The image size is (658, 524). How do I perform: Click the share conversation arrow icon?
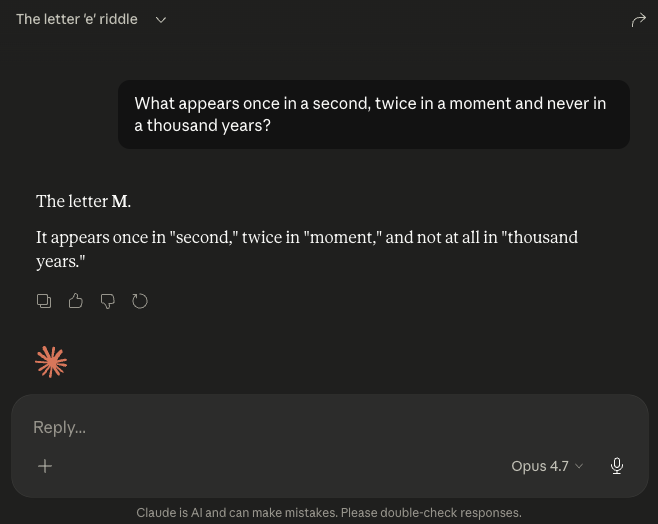[639, 20]
